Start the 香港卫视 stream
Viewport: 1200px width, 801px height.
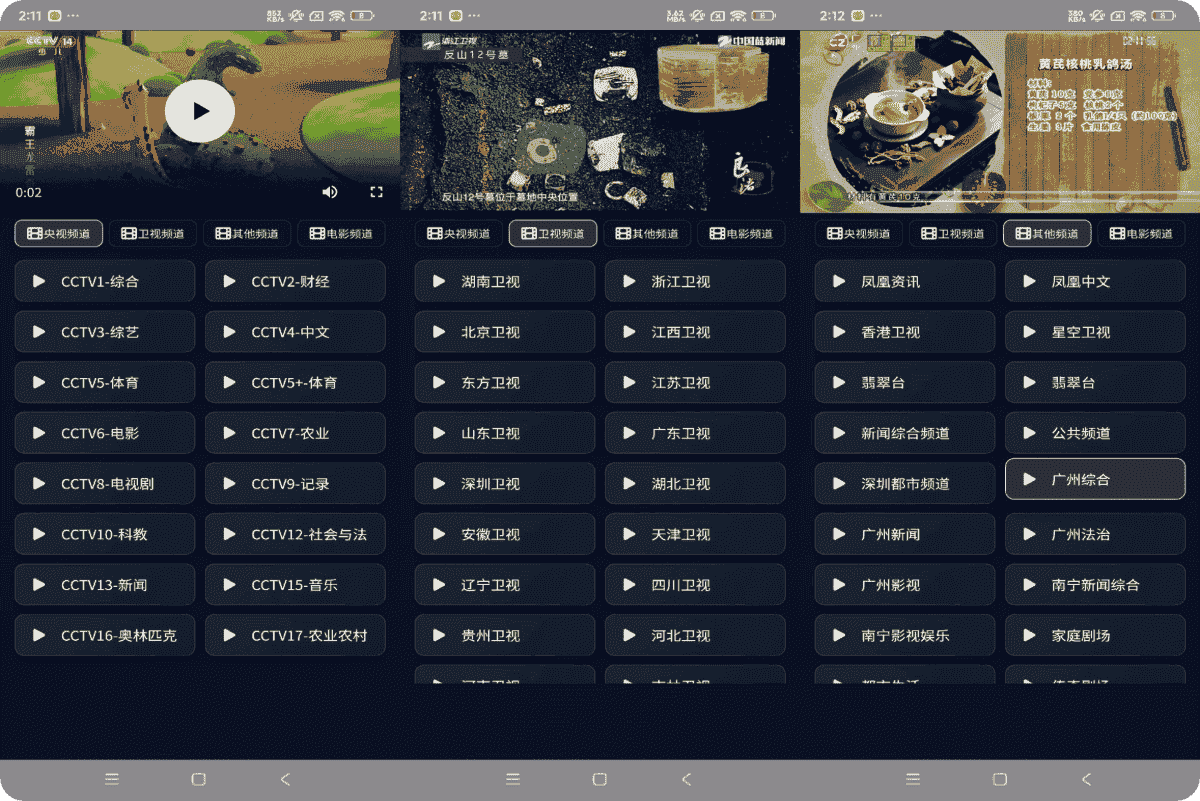click(x=905, y=332)
